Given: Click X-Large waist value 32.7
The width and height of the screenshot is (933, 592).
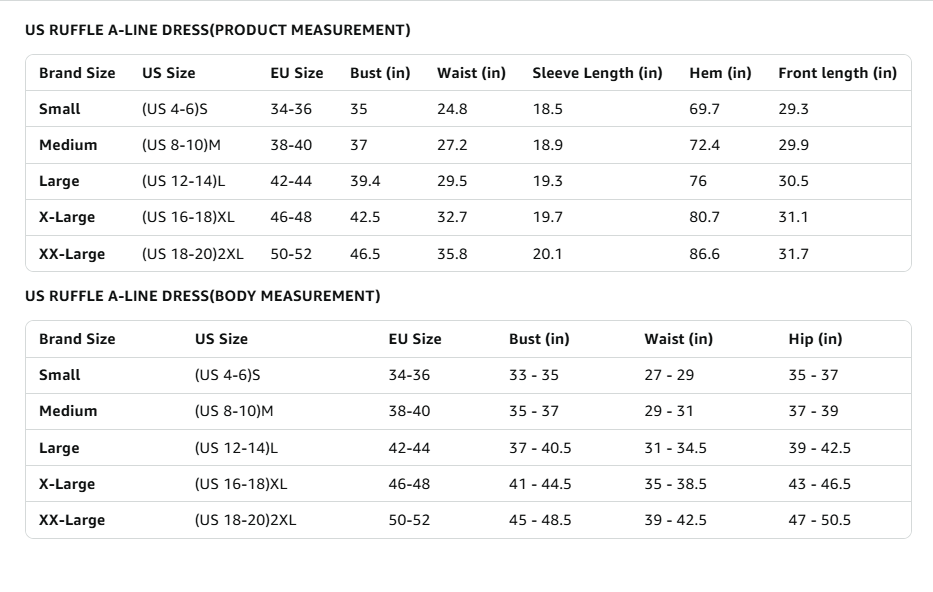Looking at the screenshot, I should pyautogui.click(x=452, y=217).
